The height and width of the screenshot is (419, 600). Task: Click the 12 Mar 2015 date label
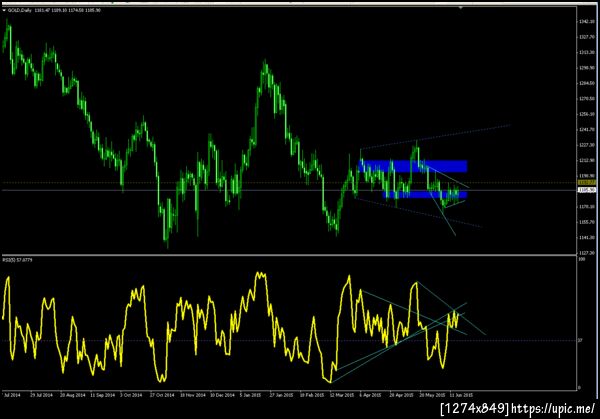click(342, 395)
